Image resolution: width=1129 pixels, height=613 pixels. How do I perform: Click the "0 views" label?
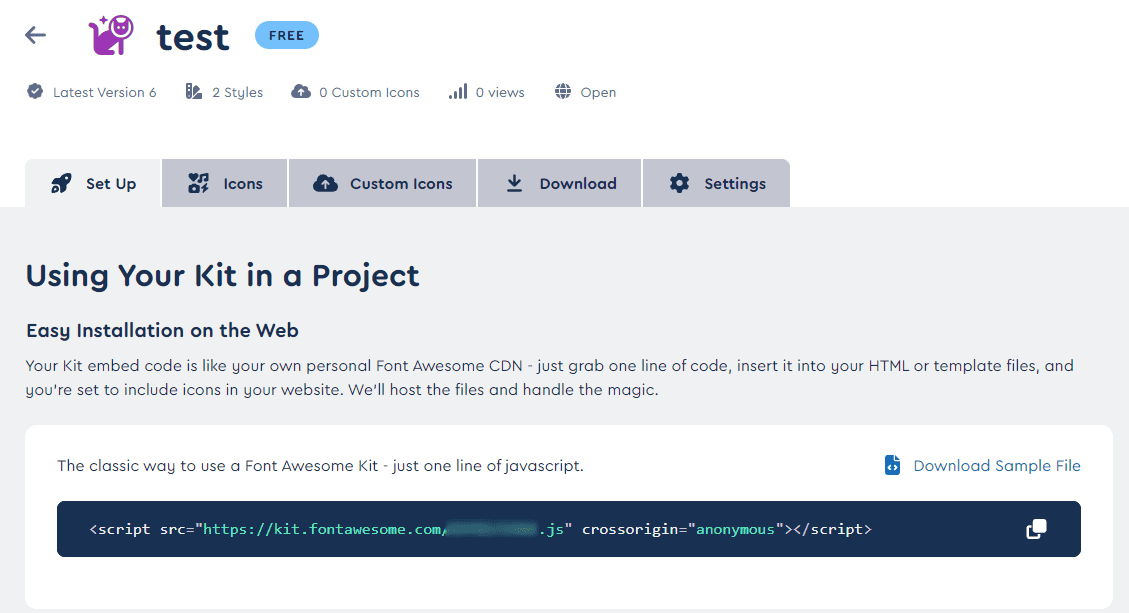[500, 92]
